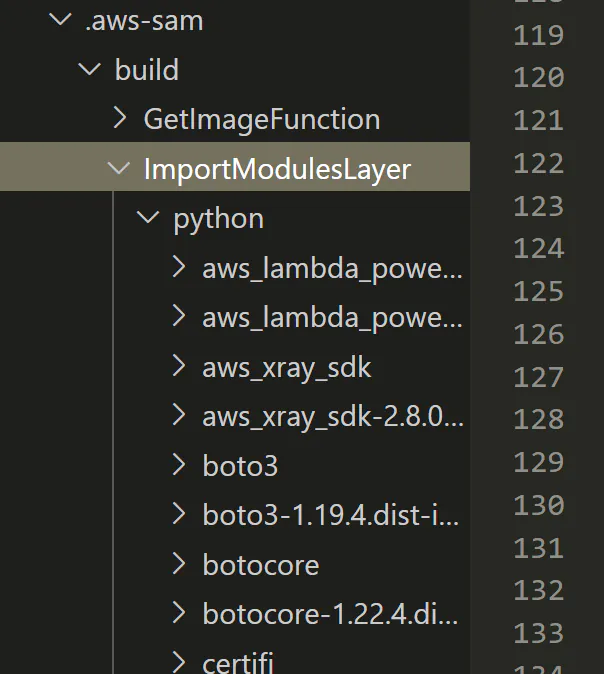Collapse the python folder chevron

tap(148, 217)
